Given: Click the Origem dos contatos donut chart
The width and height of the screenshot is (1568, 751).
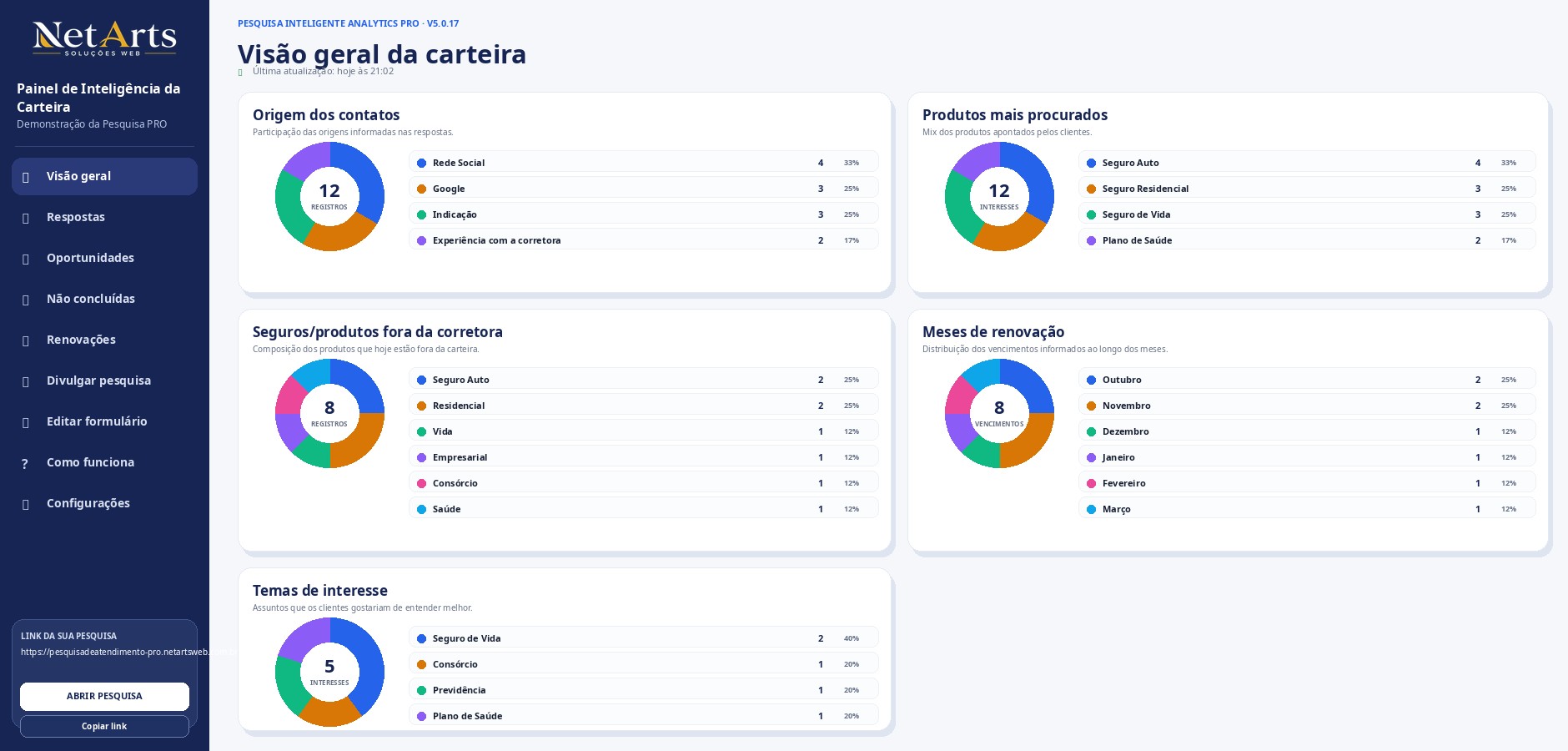Looking at the screenshot, I should (x=329, y=196).
